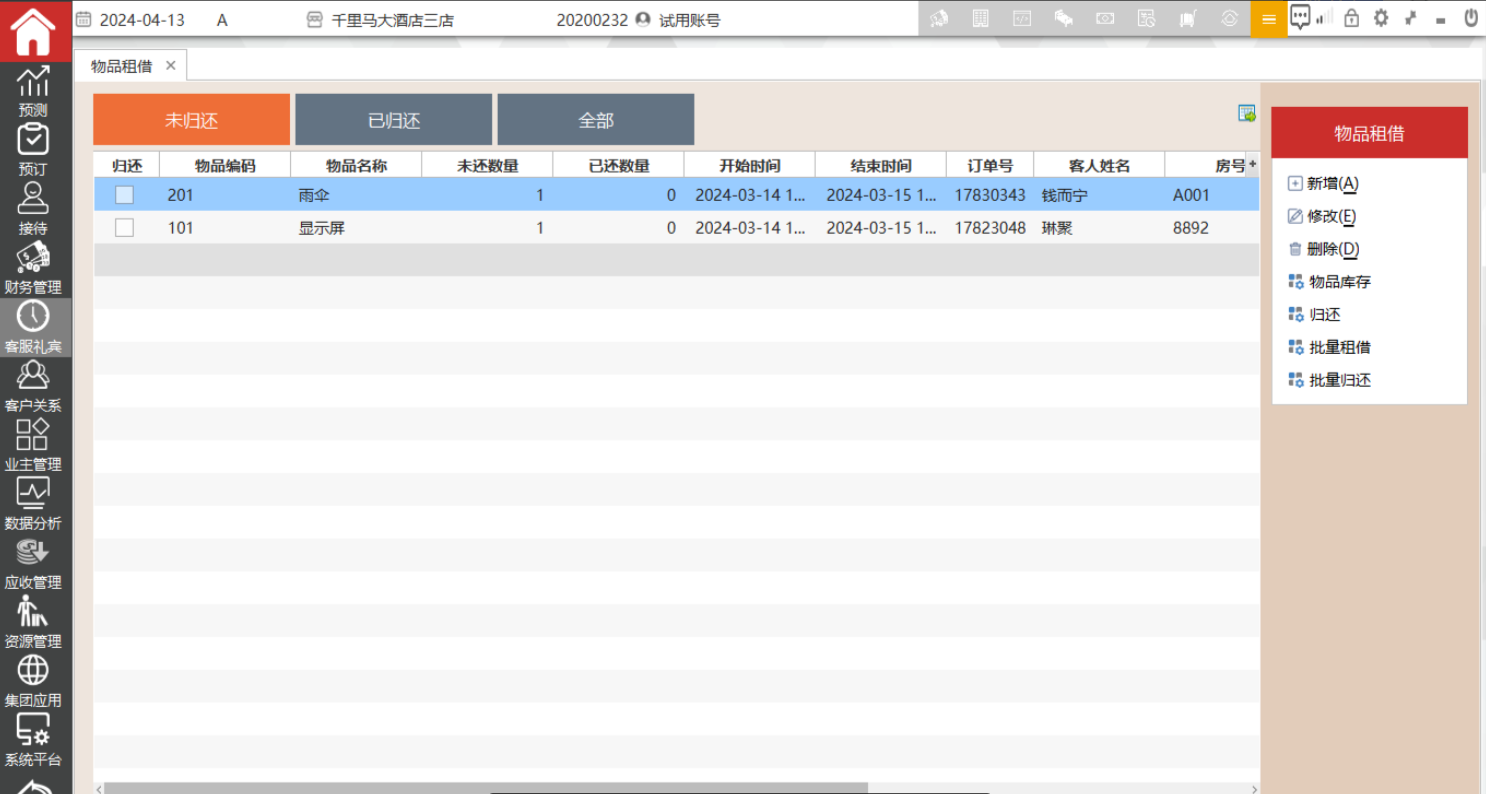Click the lock screen padlock icon
Viewport: 1486px width, 794px height.
(1352, 18)
